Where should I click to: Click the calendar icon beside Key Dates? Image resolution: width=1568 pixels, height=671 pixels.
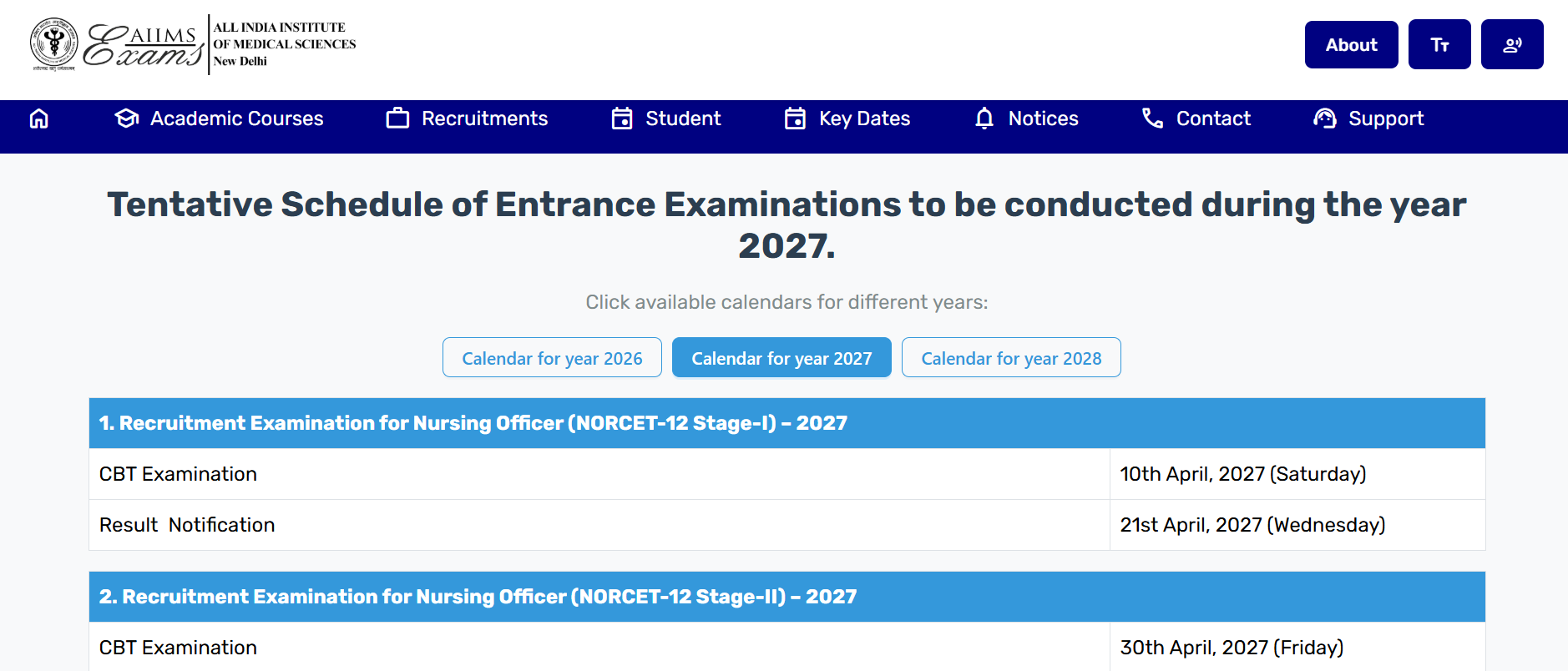click(x=795, y=119)
